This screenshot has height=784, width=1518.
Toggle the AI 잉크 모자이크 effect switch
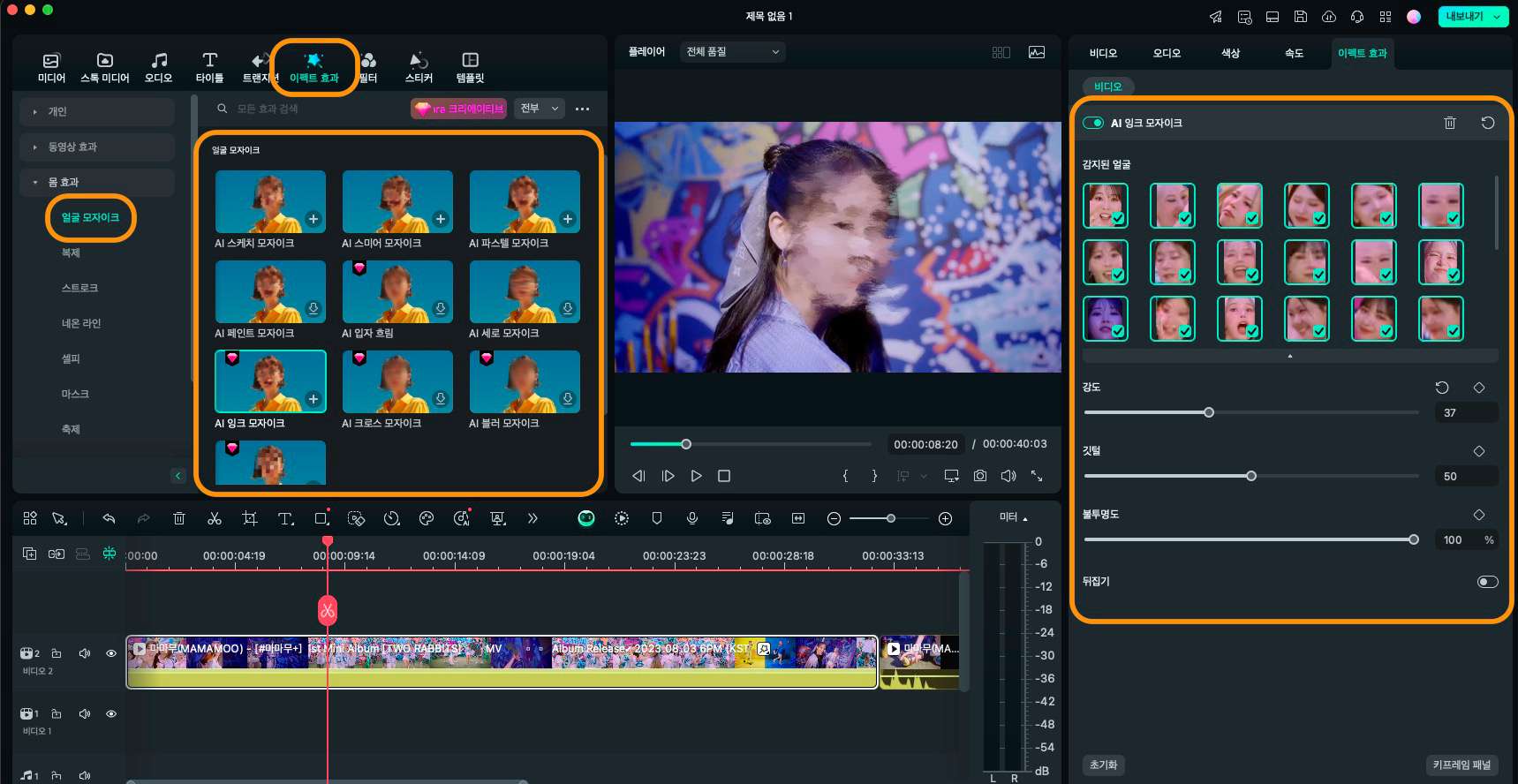pyautogui.click(x=1093, y=123)
